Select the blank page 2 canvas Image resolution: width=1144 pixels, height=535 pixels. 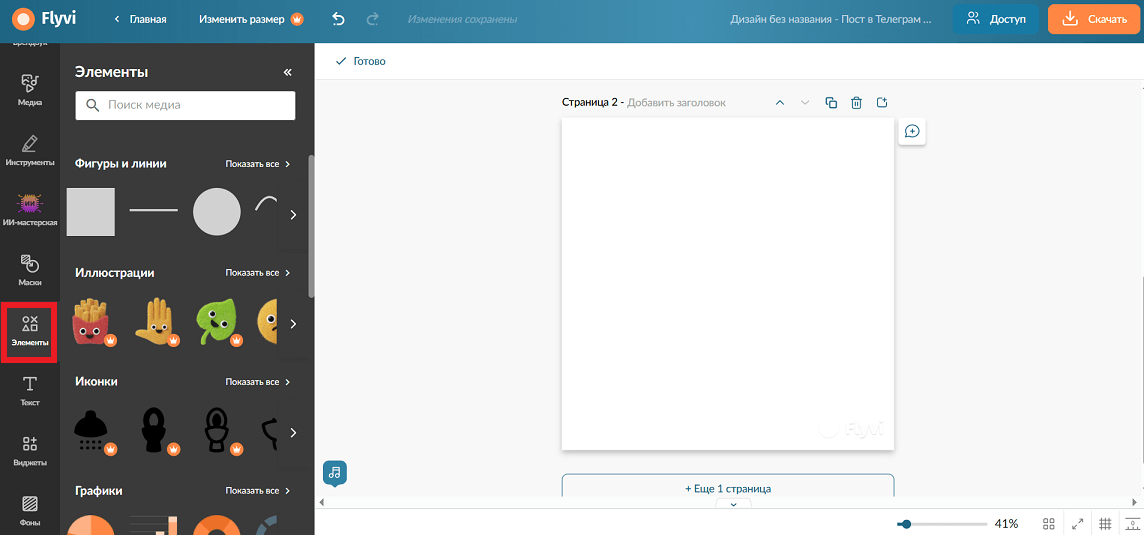coord(727,284)
